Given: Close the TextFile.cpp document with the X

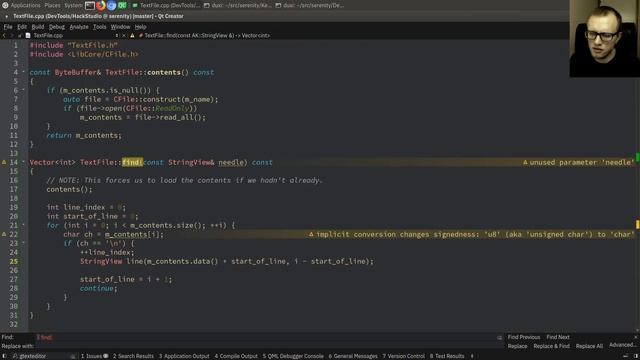Looking at the screenshot, I should [x=124, y=36].
